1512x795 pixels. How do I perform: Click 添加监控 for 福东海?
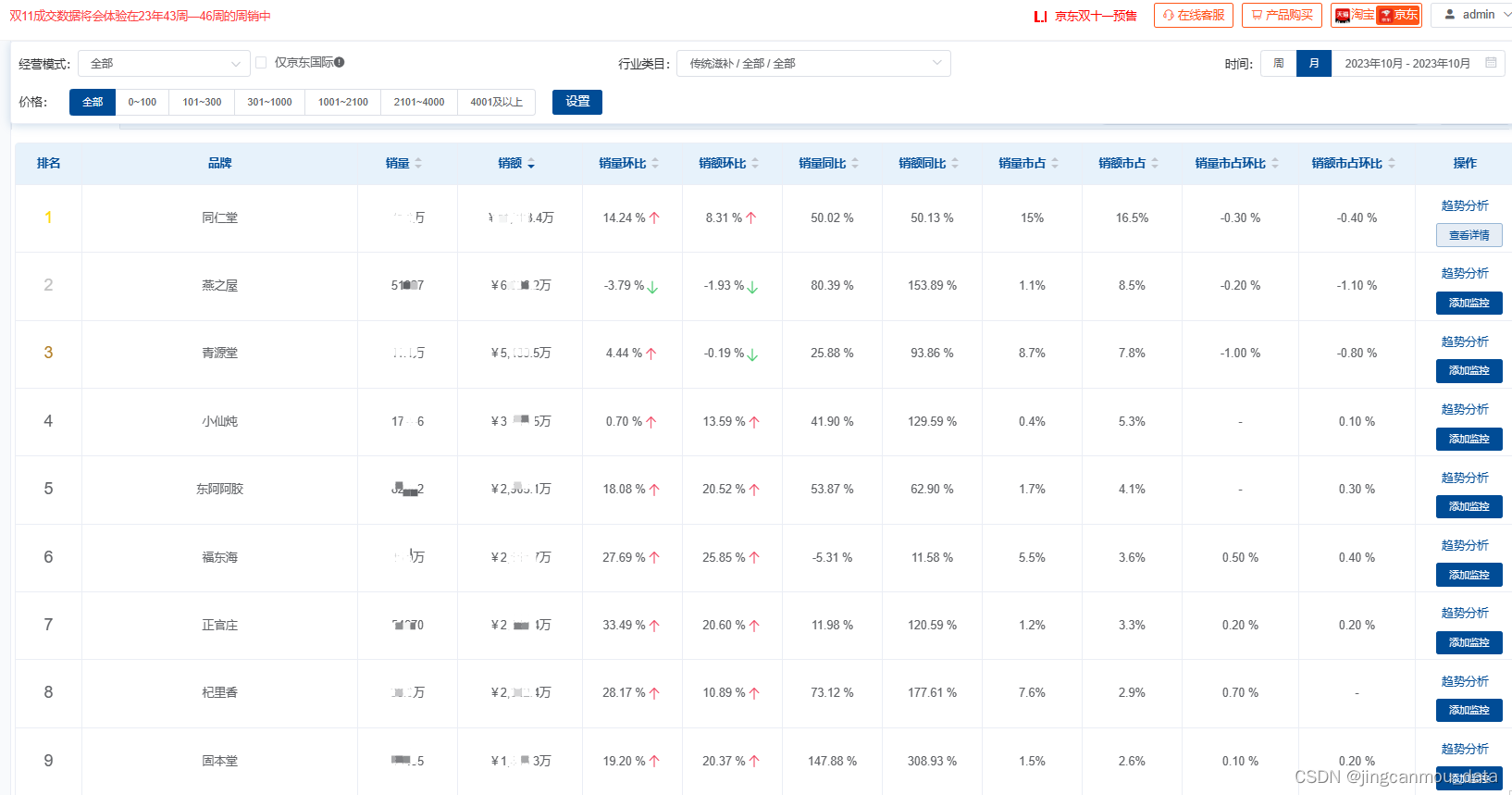[1469, 575]
